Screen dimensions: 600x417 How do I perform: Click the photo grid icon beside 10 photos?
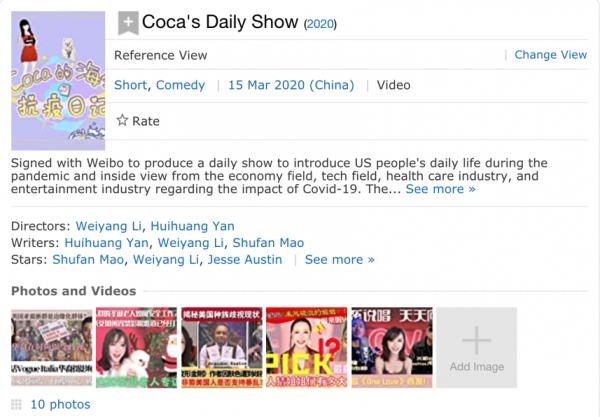coord(17,404)
